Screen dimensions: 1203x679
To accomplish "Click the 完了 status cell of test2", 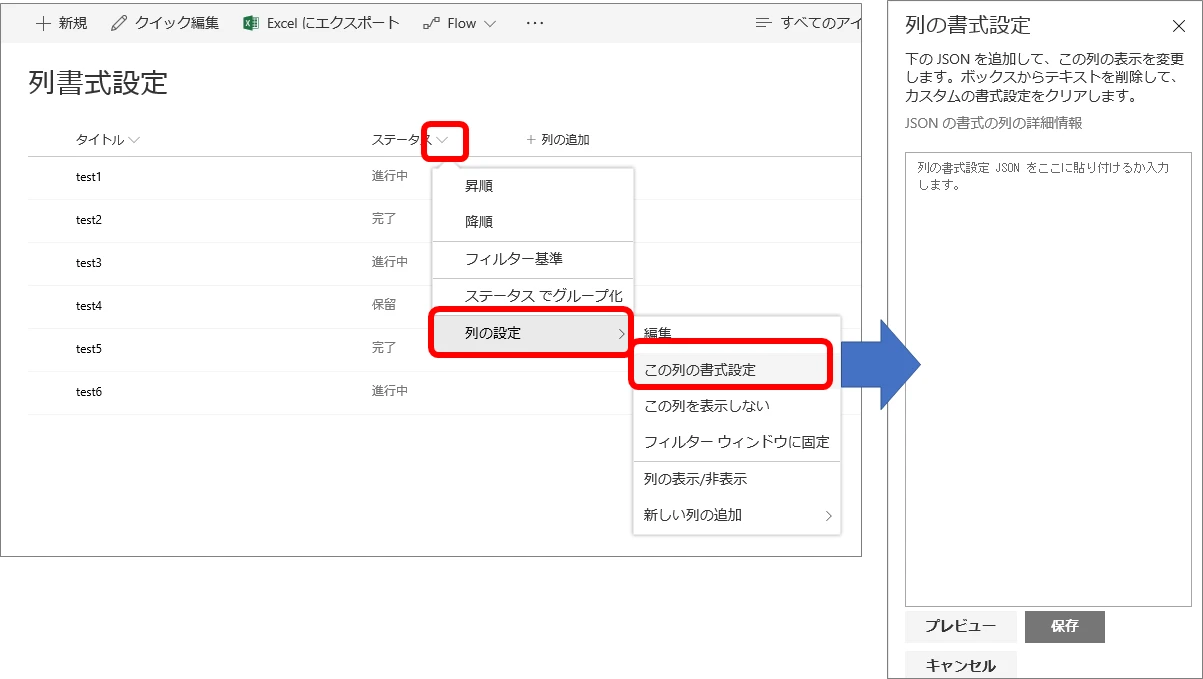I will coord(384,218).
